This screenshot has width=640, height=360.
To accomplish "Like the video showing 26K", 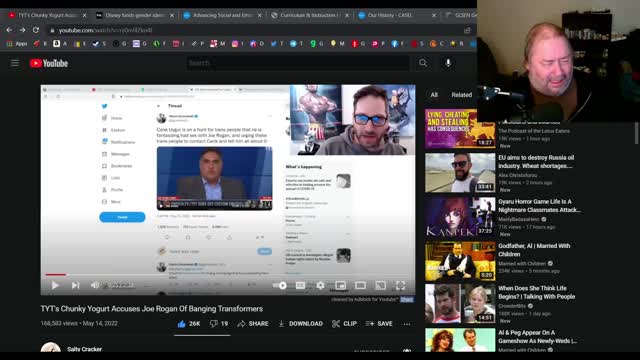I will (189, 324).
